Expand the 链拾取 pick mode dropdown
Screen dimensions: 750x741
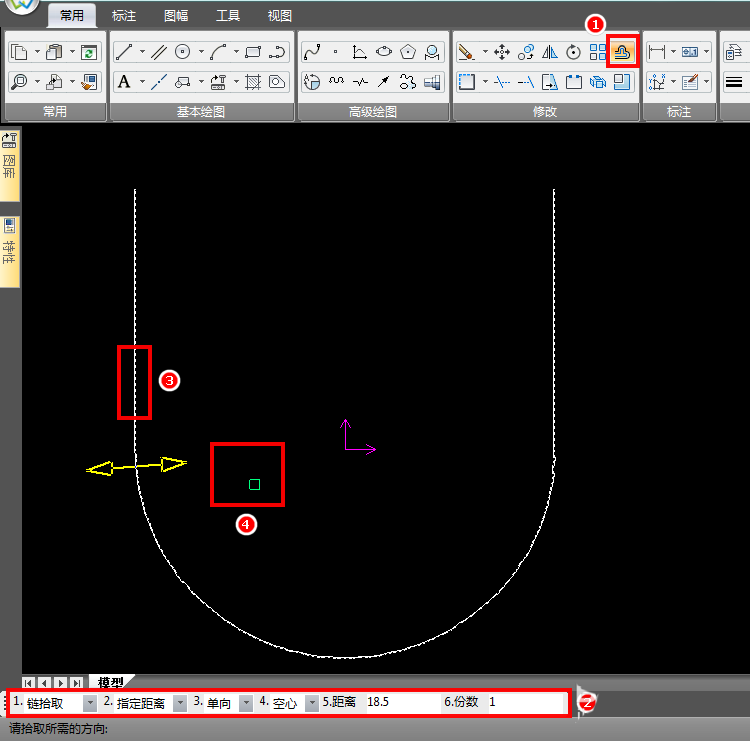[x=89, y=703]
